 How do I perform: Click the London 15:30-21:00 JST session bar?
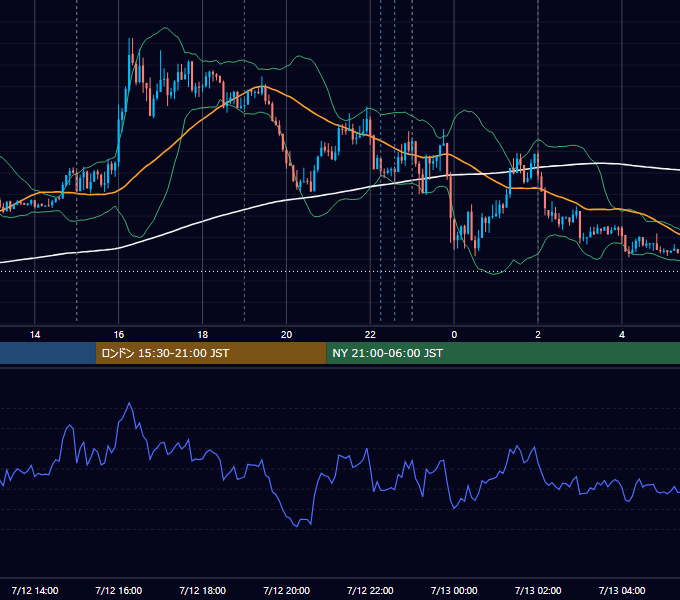click(x=211, y=353)
